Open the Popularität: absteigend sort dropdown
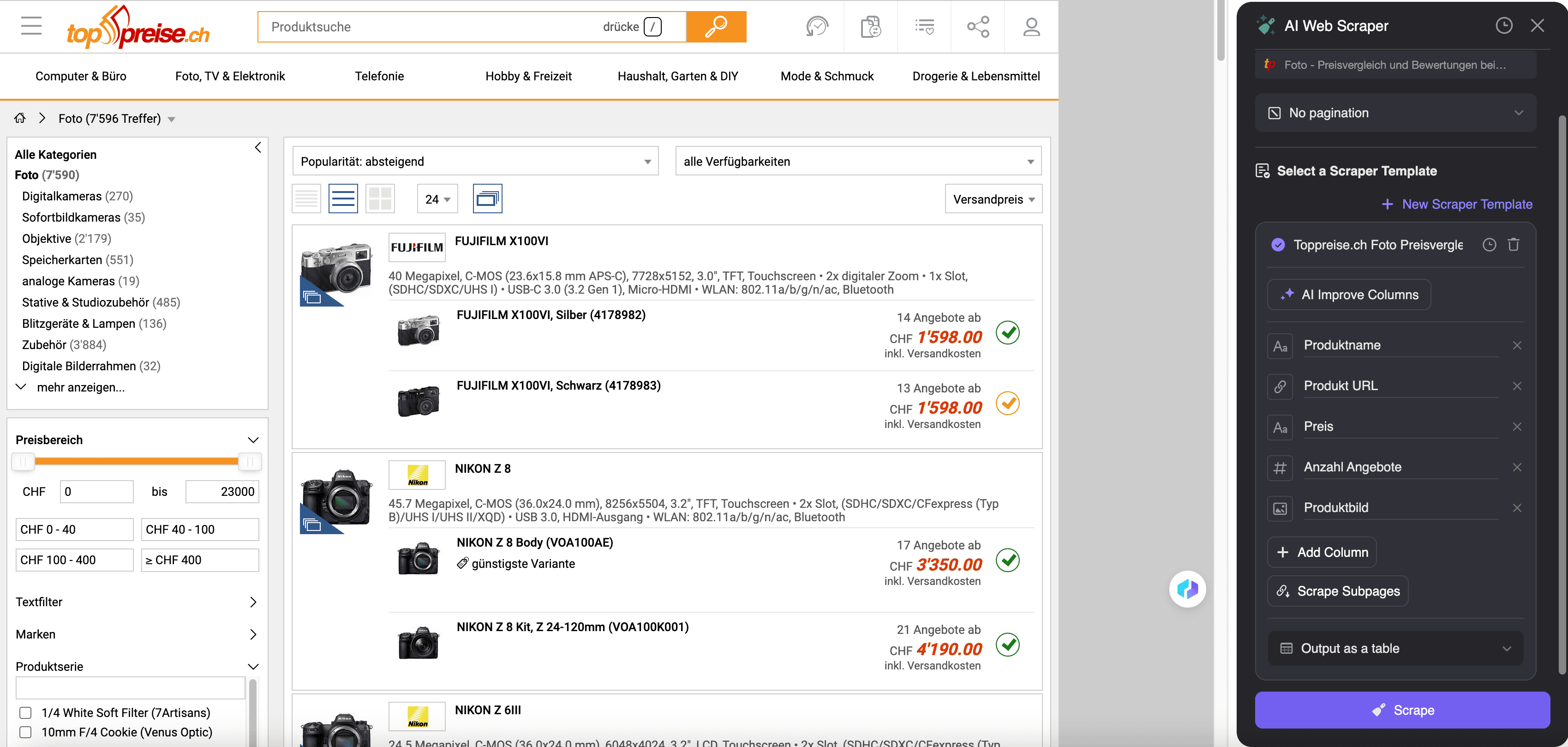The image size is (1568, 747). coord(475,161)
